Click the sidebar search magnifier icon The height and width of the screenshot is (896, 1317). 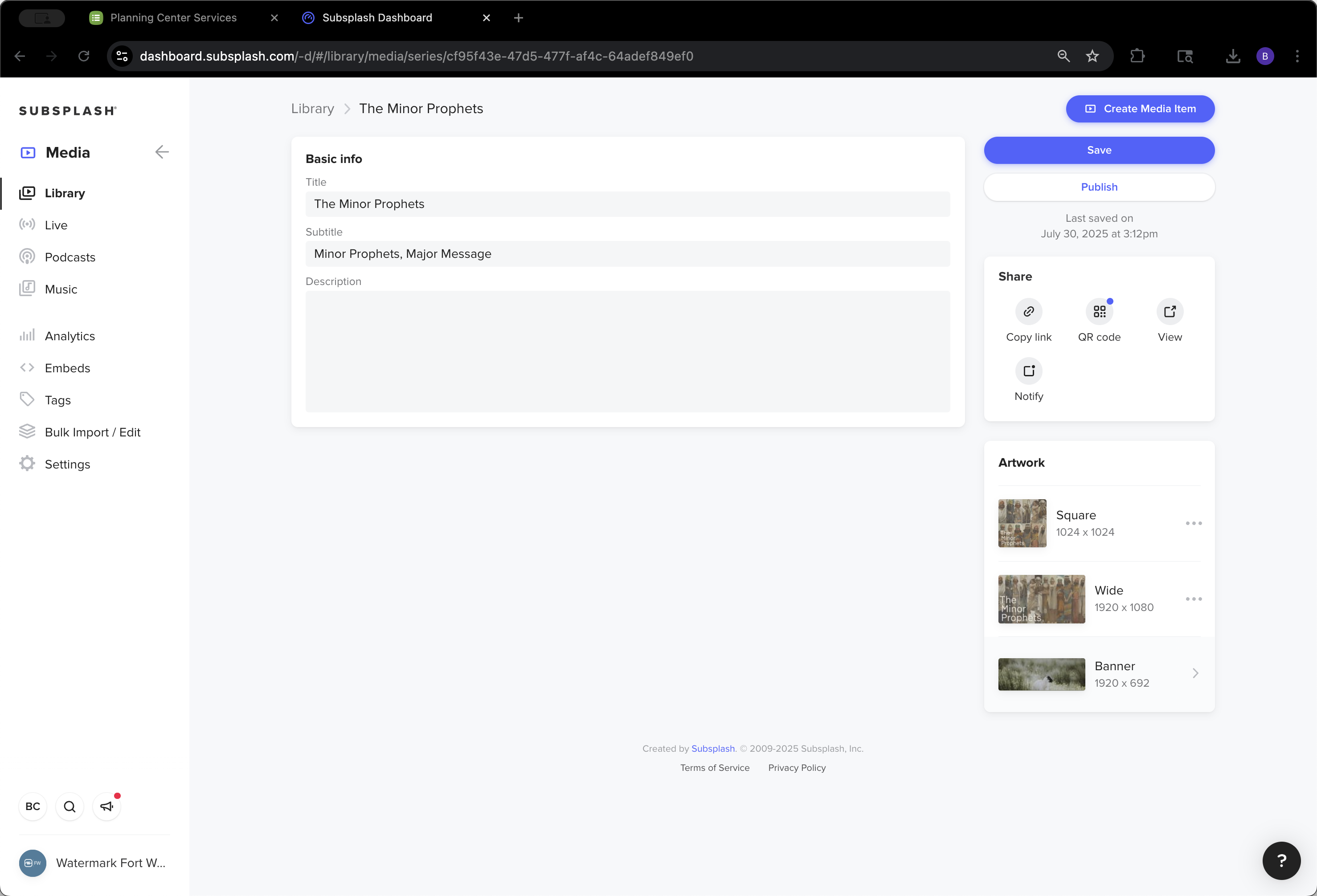(70, 806)
